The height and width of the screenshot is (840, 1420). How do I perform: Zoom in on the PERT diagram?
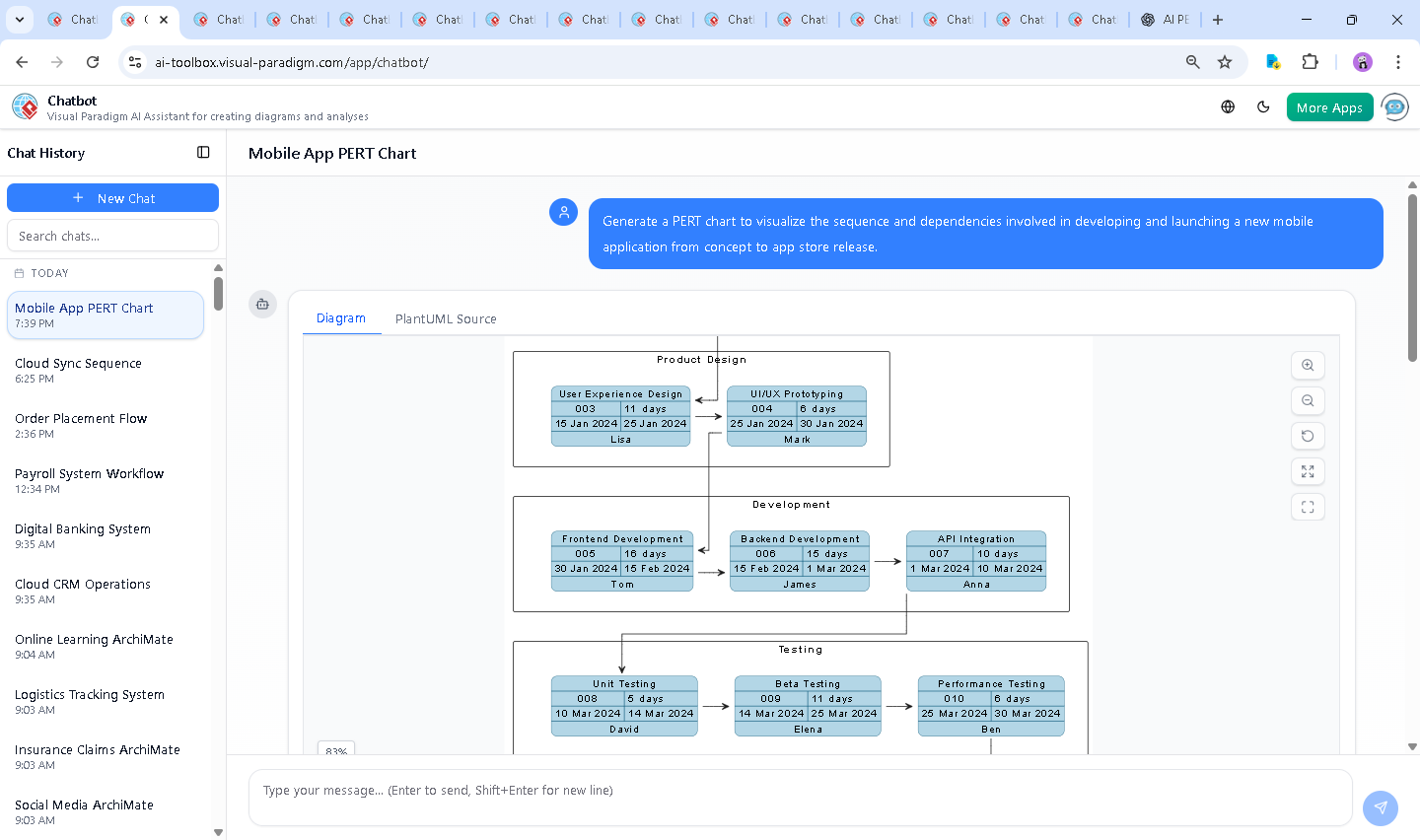tap(1308, 366)
